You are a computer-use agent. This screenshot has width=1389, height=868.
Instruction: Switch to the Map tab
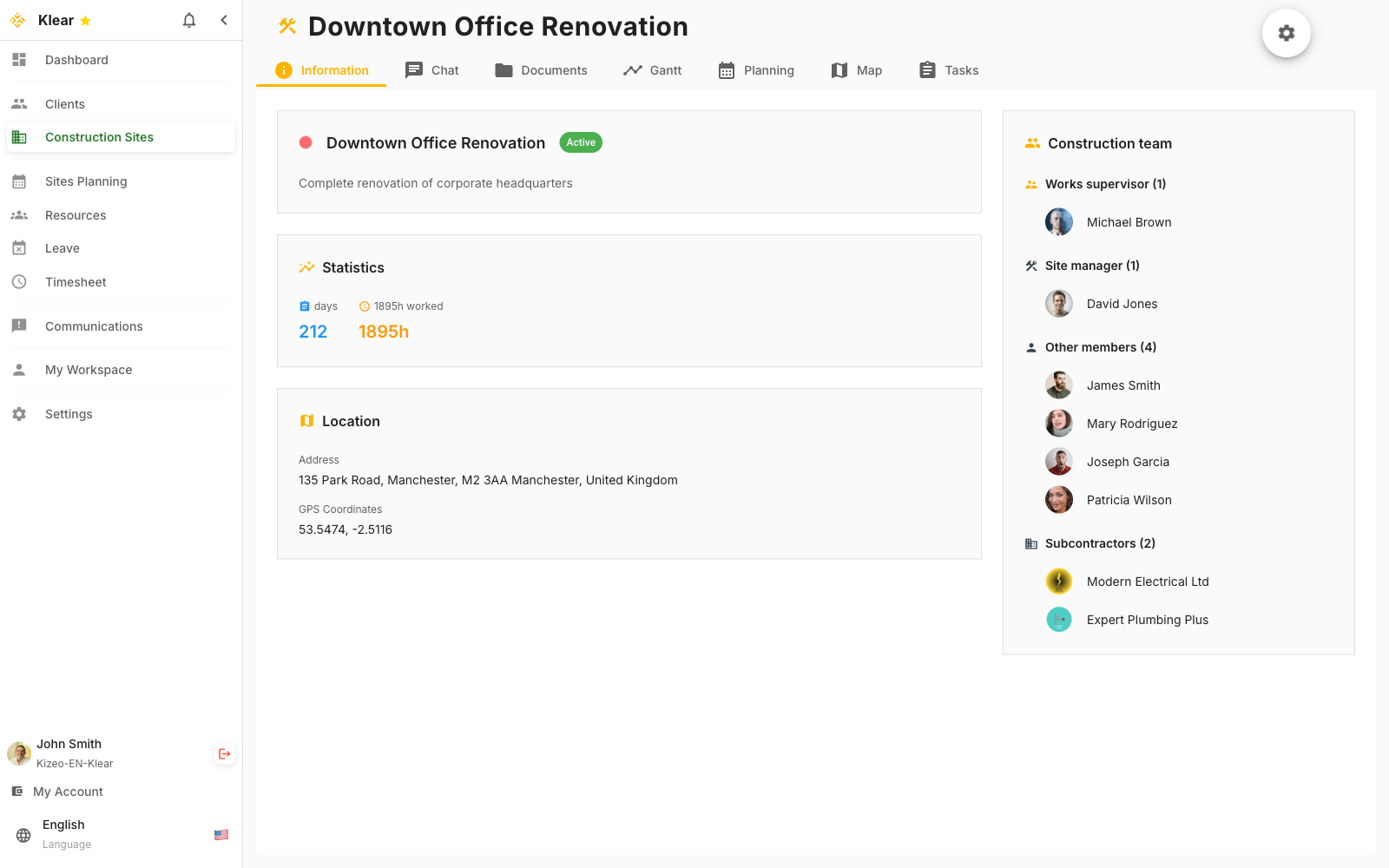(857, 70)
